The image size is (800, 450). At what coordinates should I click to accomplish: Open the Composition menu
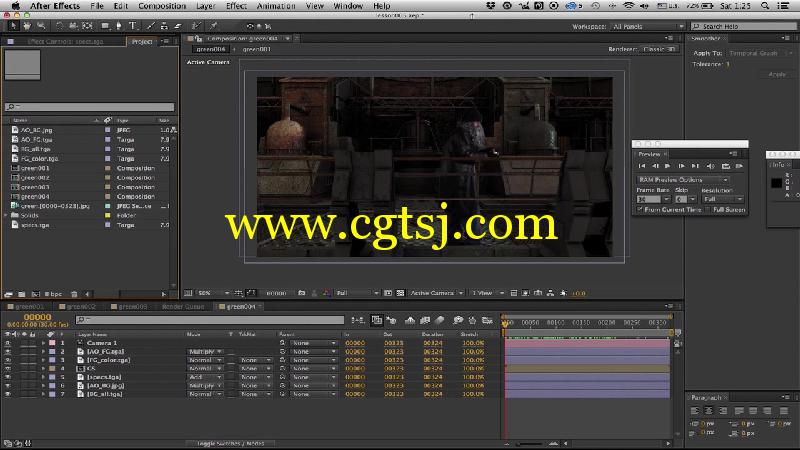click(162, 6)
